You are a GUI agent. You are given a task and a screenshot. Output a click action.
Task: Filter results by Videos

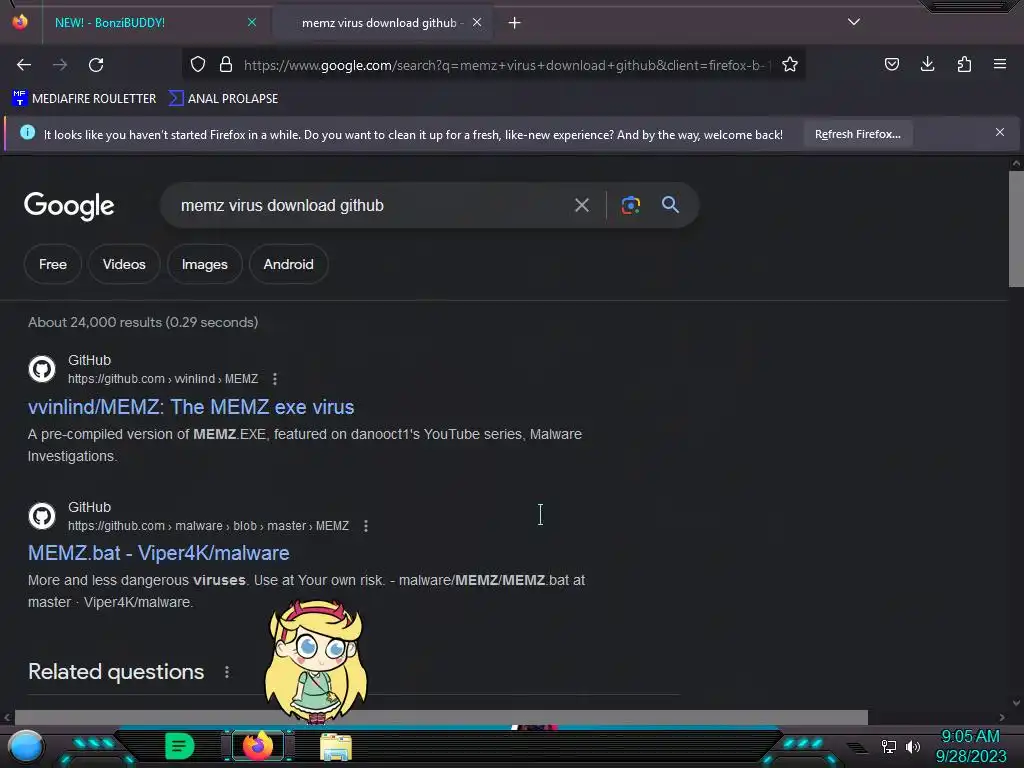pyautogui.click(x=124, y=264)
